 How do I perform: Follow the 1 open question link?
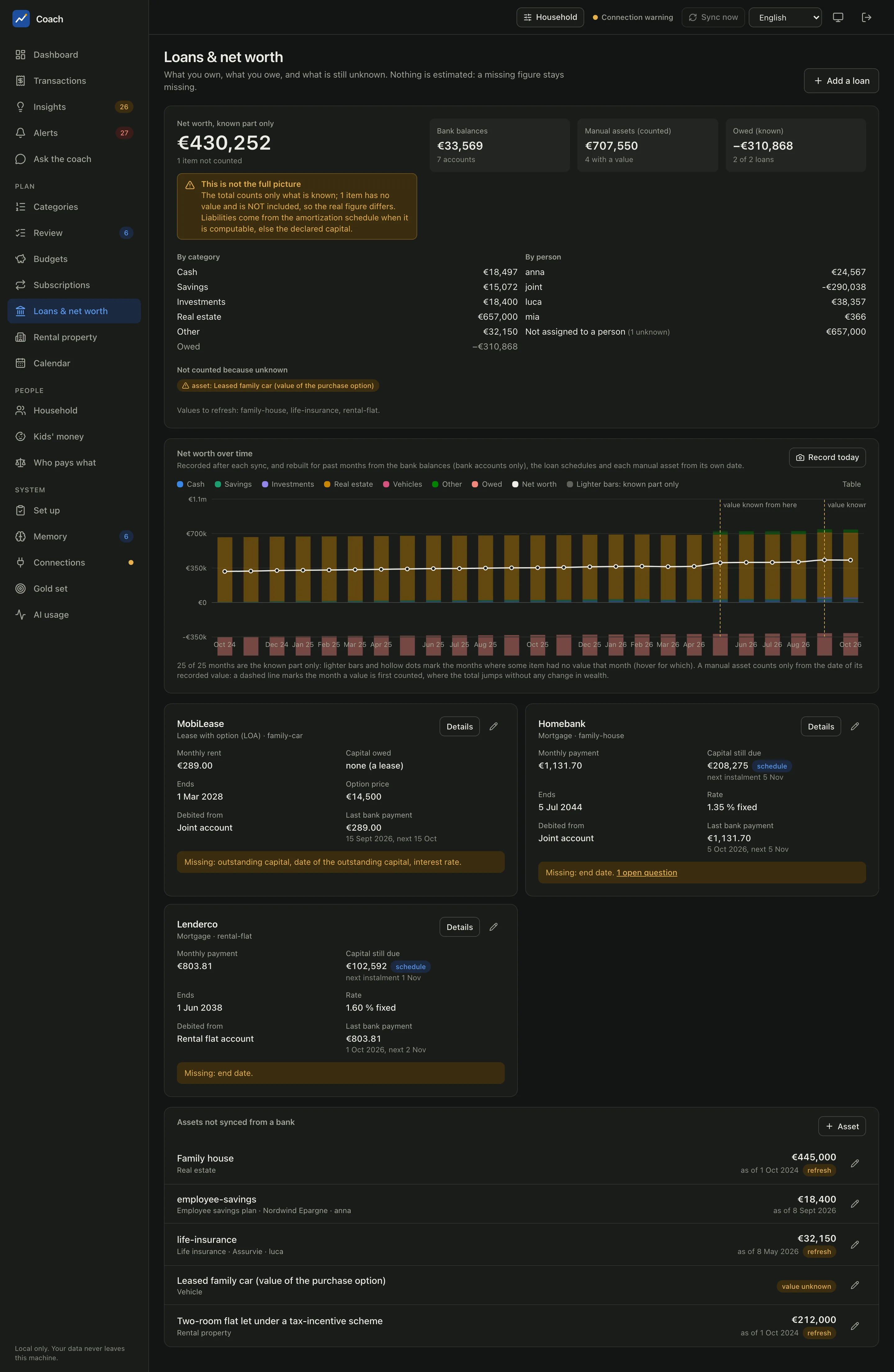[x=647, y=873]
